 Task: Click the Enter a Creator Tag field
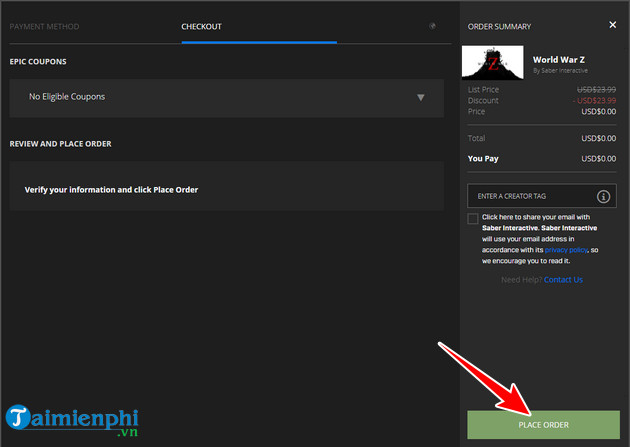tap(541, 196)
